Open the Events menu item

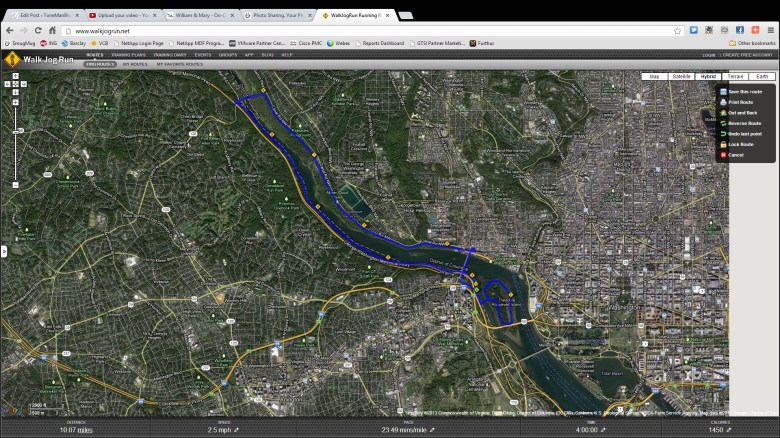tap(202, 55)
